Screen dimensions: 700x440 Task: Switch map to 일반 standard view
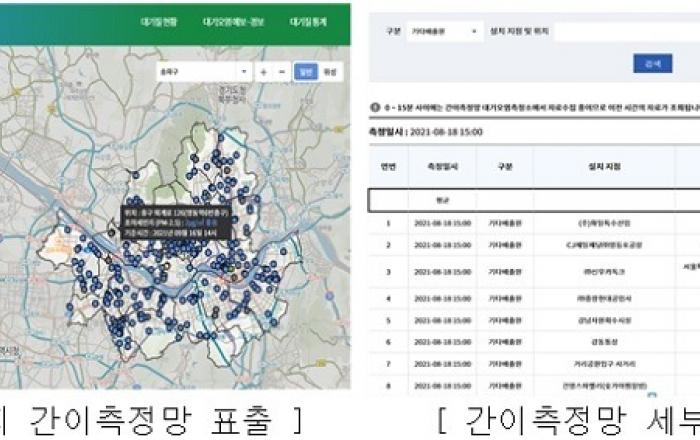pos(305,72)
